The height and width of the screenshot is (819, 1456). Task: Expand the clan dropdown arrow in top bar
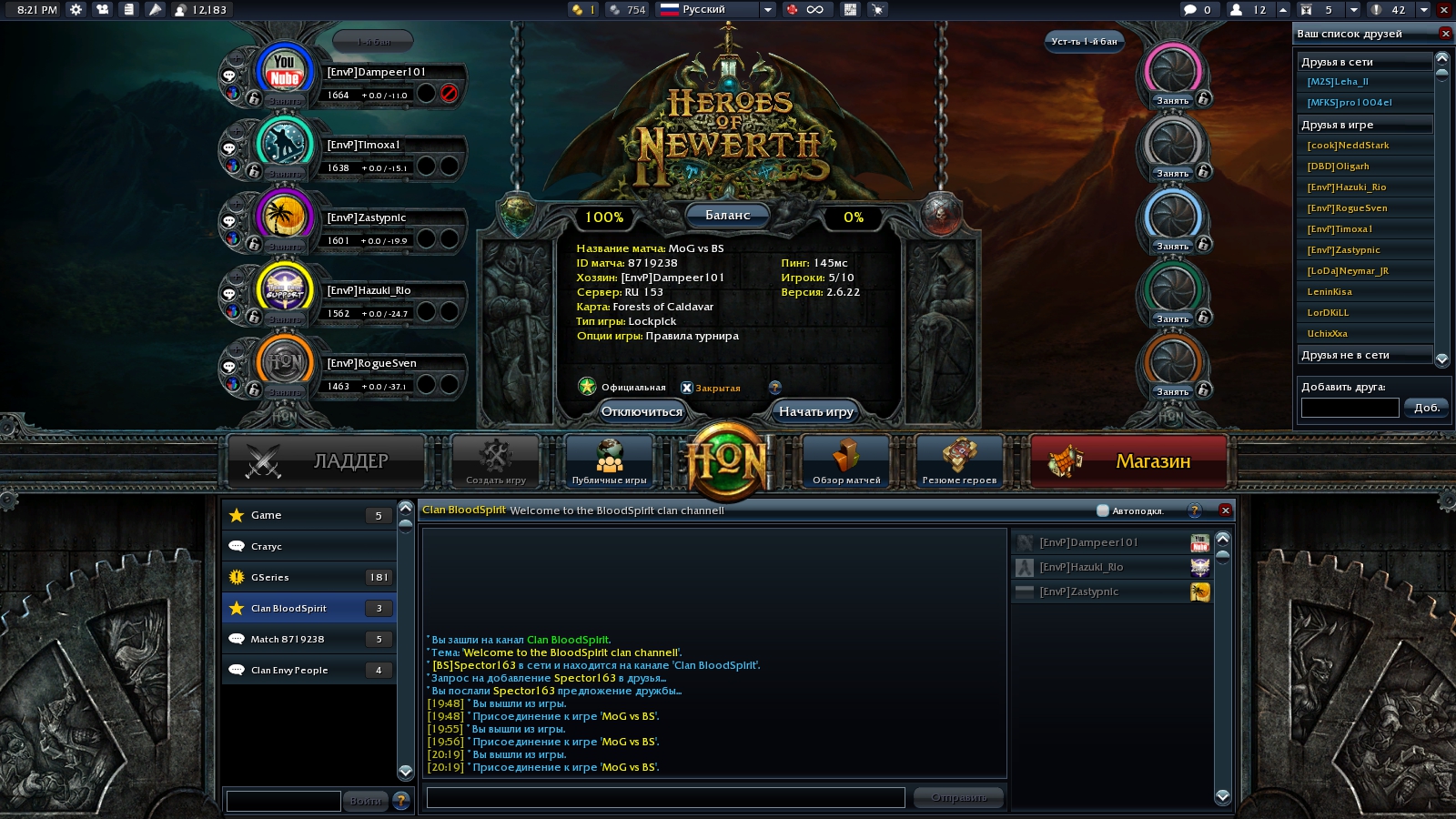point(1353,9)
